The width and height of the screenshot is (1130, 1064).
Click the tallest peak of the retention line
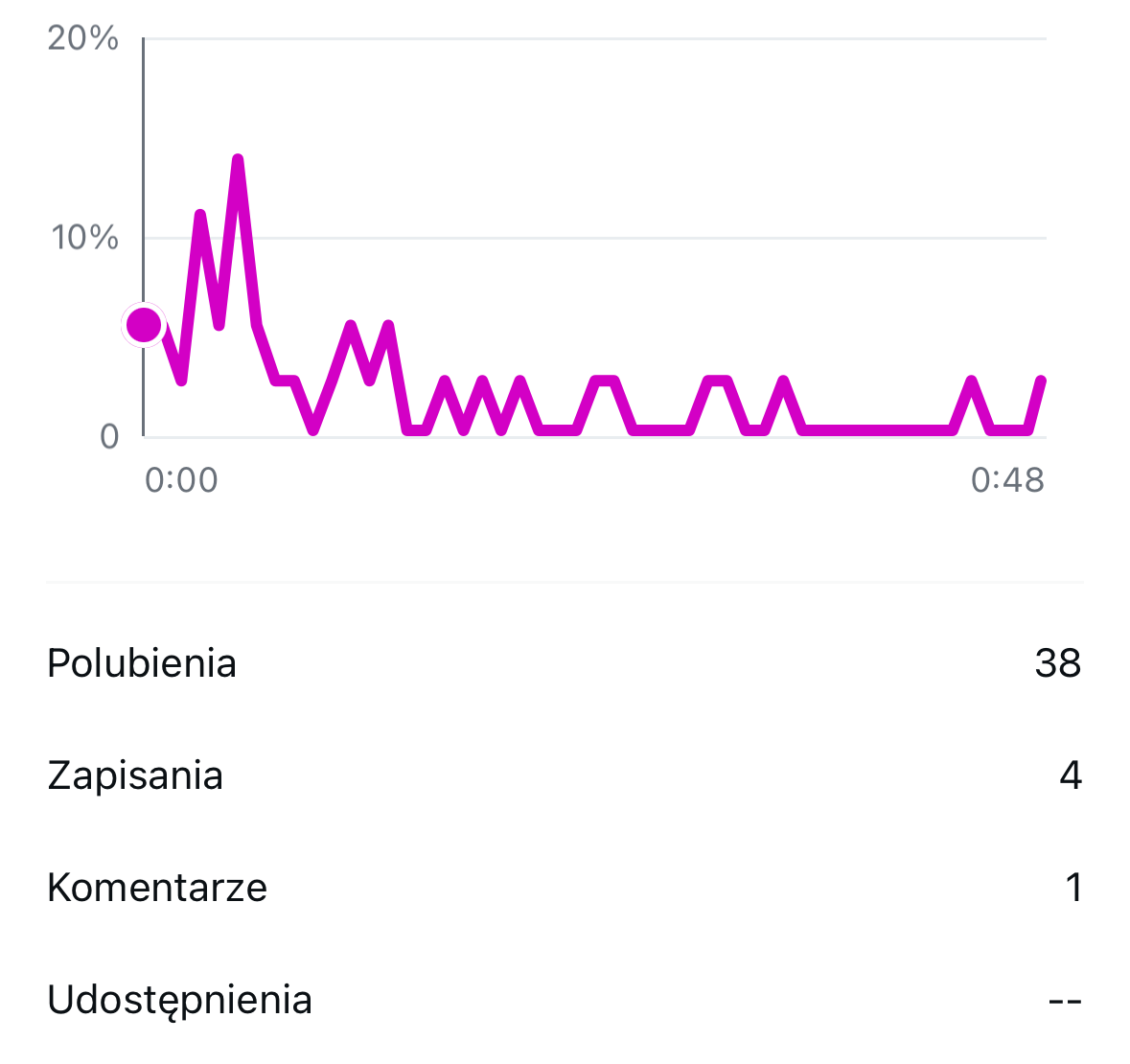(238, 161)
